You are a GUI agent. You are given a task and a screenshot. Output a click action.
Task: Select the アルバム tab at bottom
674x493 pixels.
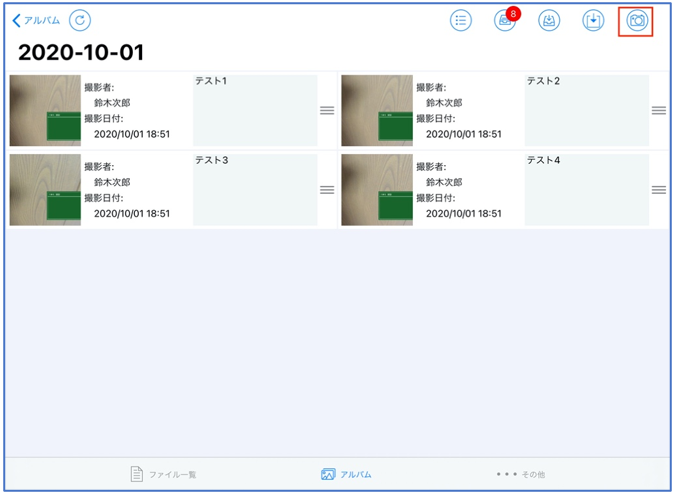(346, 474)
